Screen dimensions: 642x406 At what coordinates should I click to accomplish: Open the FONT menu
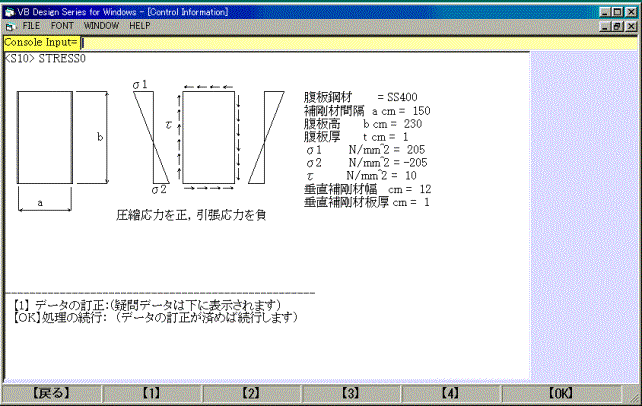tap(62, 26)
